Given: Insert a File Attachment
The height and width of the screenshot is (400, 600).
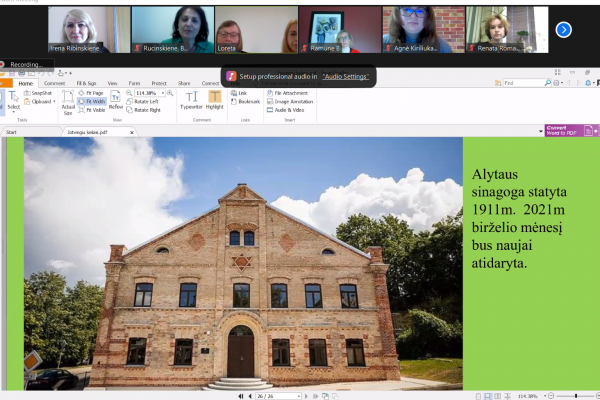Looking at the screenshot, I should coord(287,93).
